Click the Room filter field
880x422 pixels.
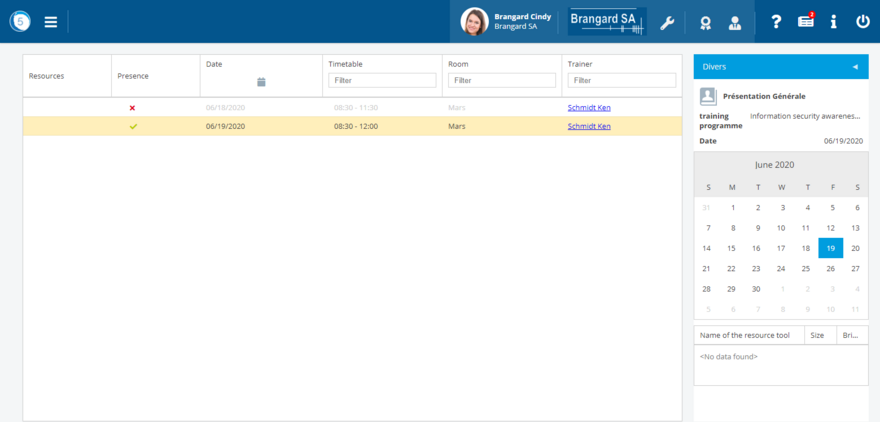click(x=502, y=80)
